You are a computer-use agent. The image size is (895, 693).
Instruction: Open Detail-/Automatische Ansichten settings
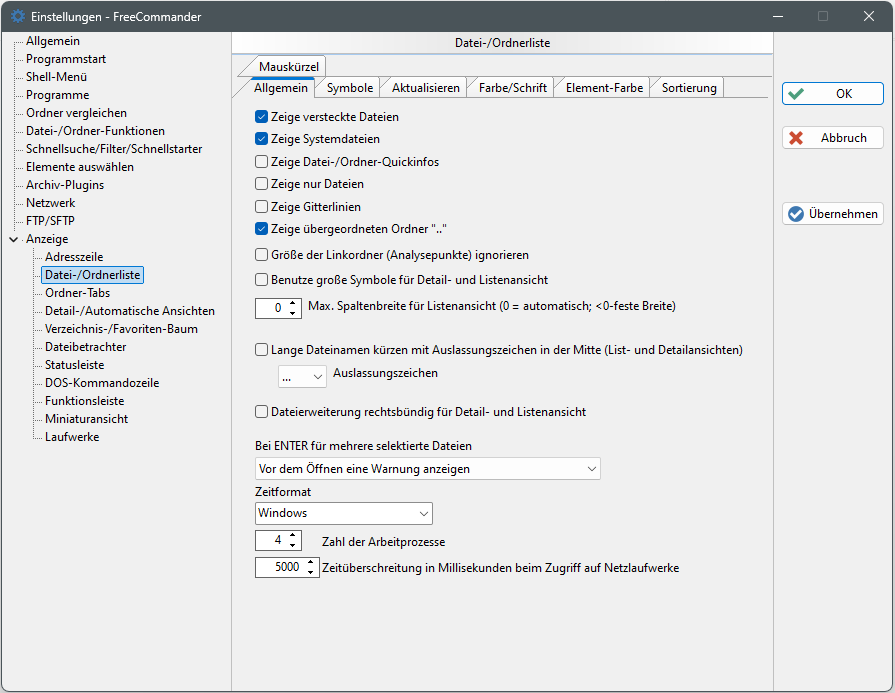coord(130,311)
